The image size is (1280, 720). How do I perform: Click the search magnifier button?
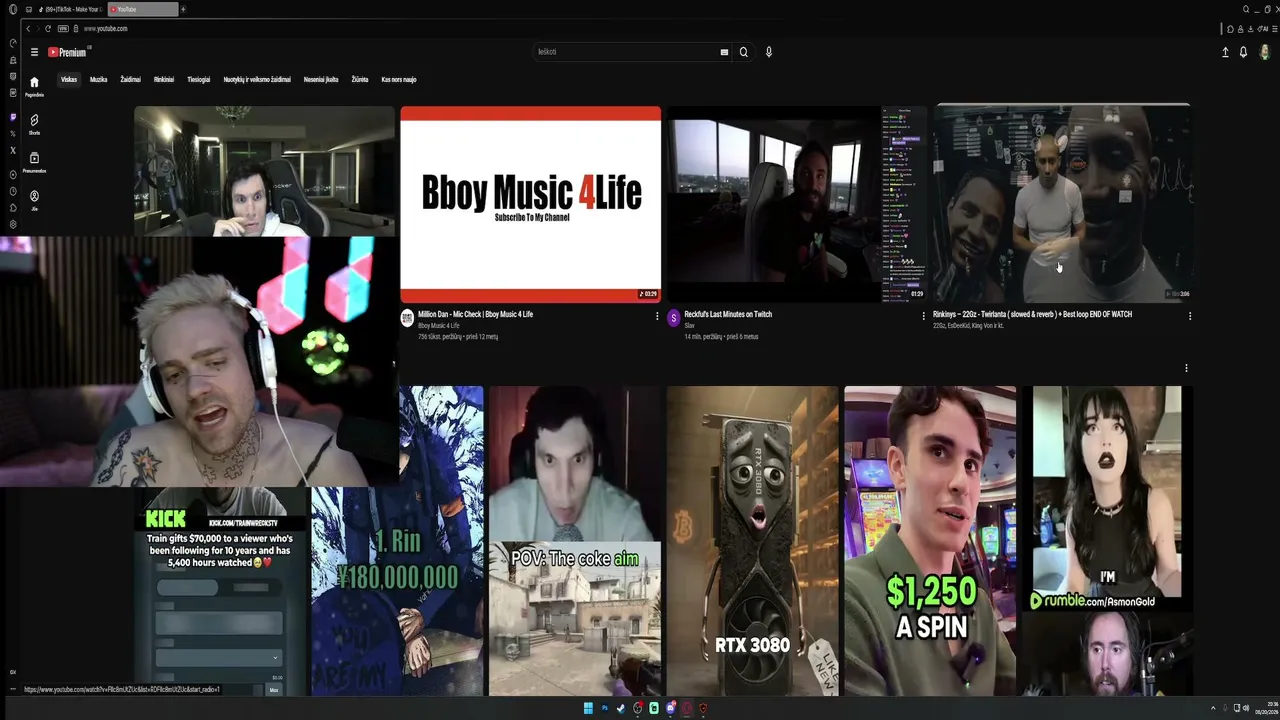(x=743, y=52)
